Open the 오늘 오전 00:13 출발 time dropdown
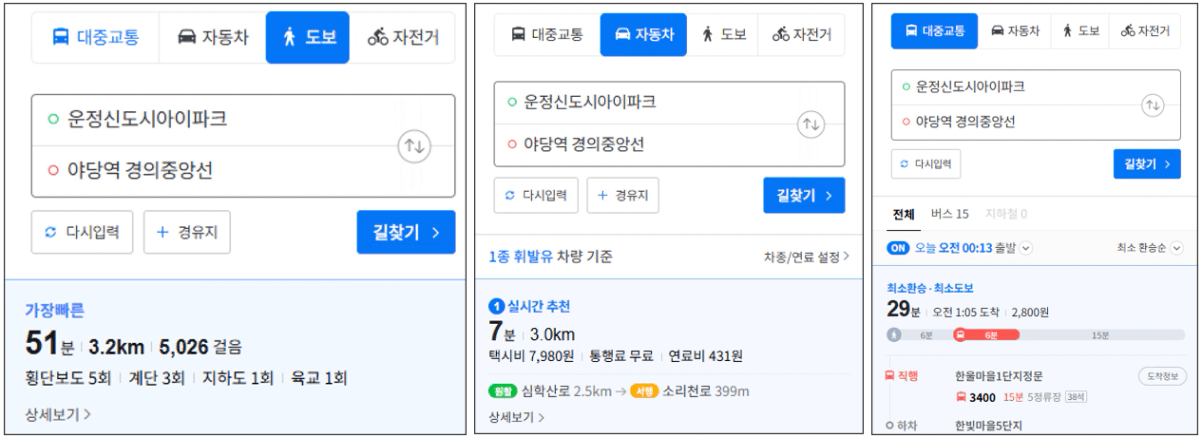The width and height of the screenshot is (1202, 438). tap(1026, 248)
